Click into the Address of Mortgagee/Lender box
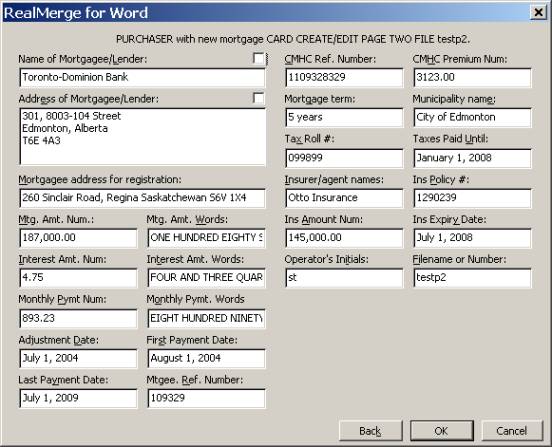 [x=142, y=137]
